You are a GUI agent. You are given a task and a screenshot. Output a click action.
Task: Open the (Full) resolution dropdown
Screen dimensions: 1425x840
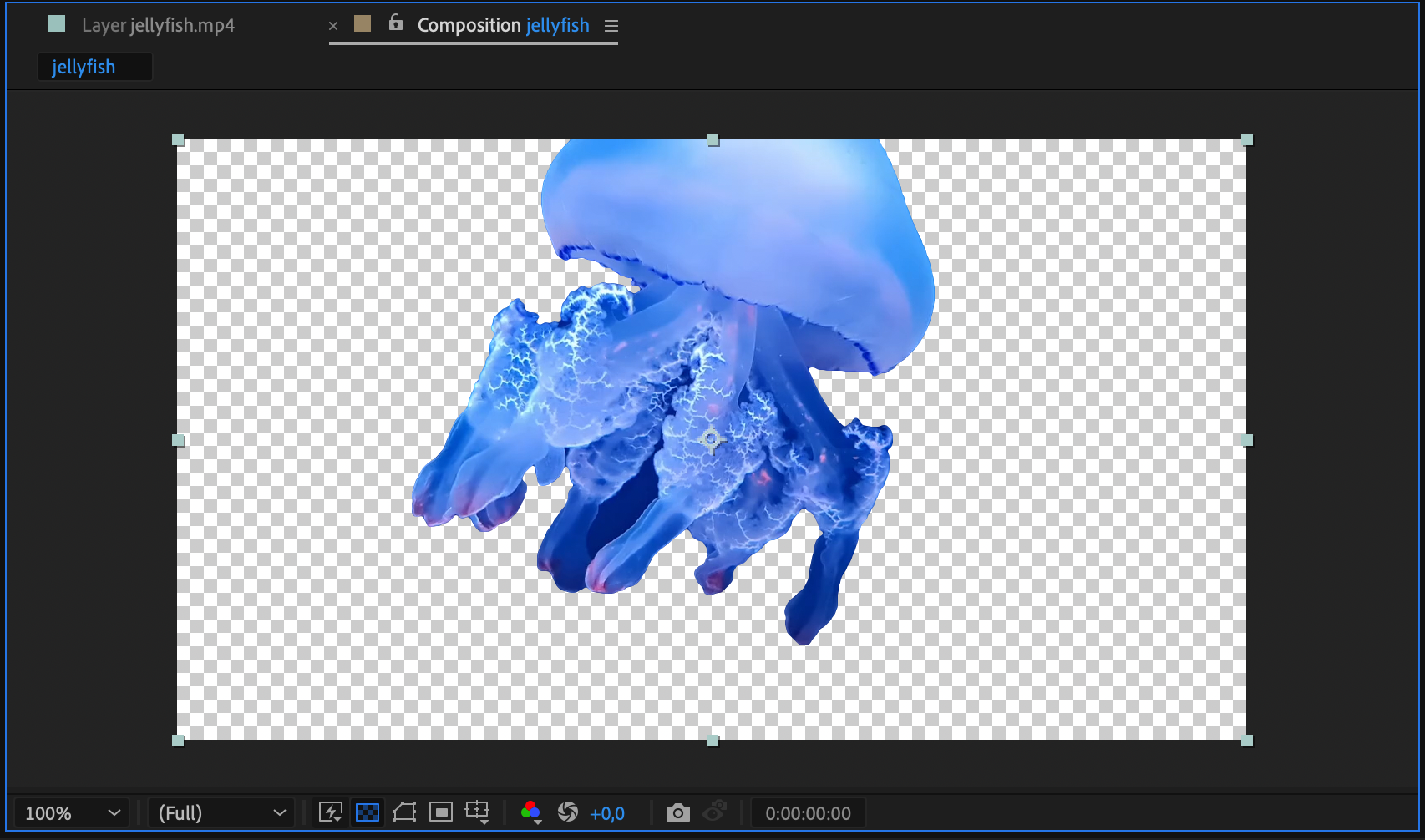click(221, 813)
